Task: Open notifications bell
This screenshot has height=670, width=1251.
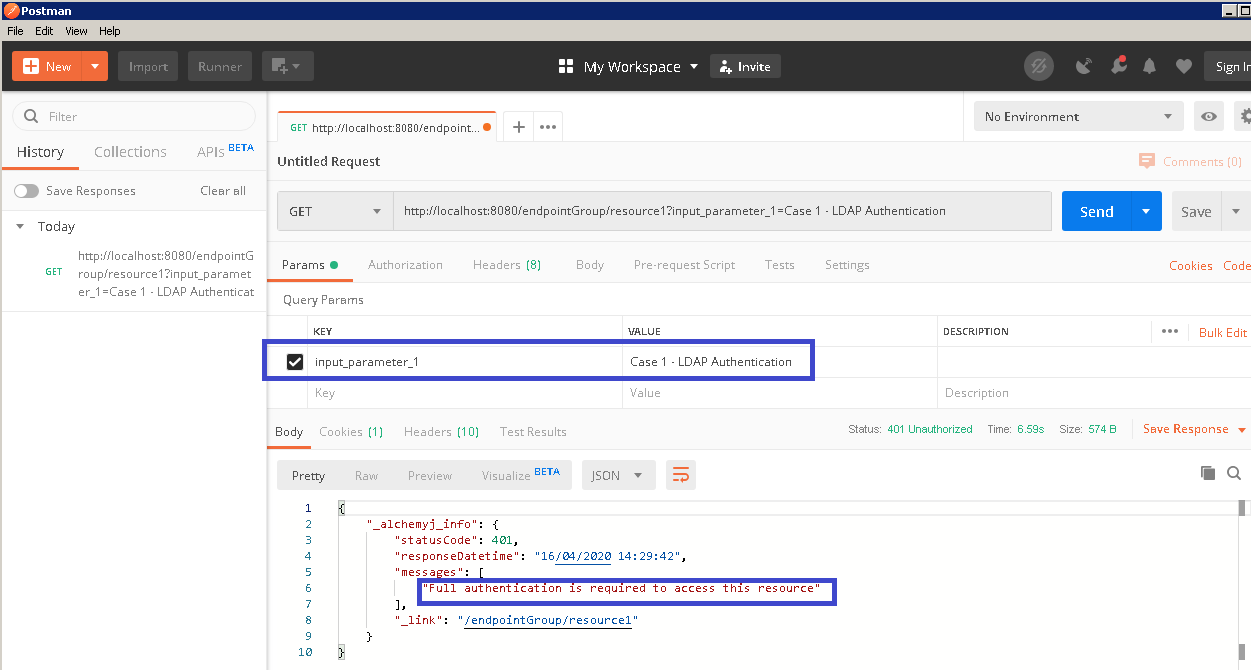Action: [1150, 67]
